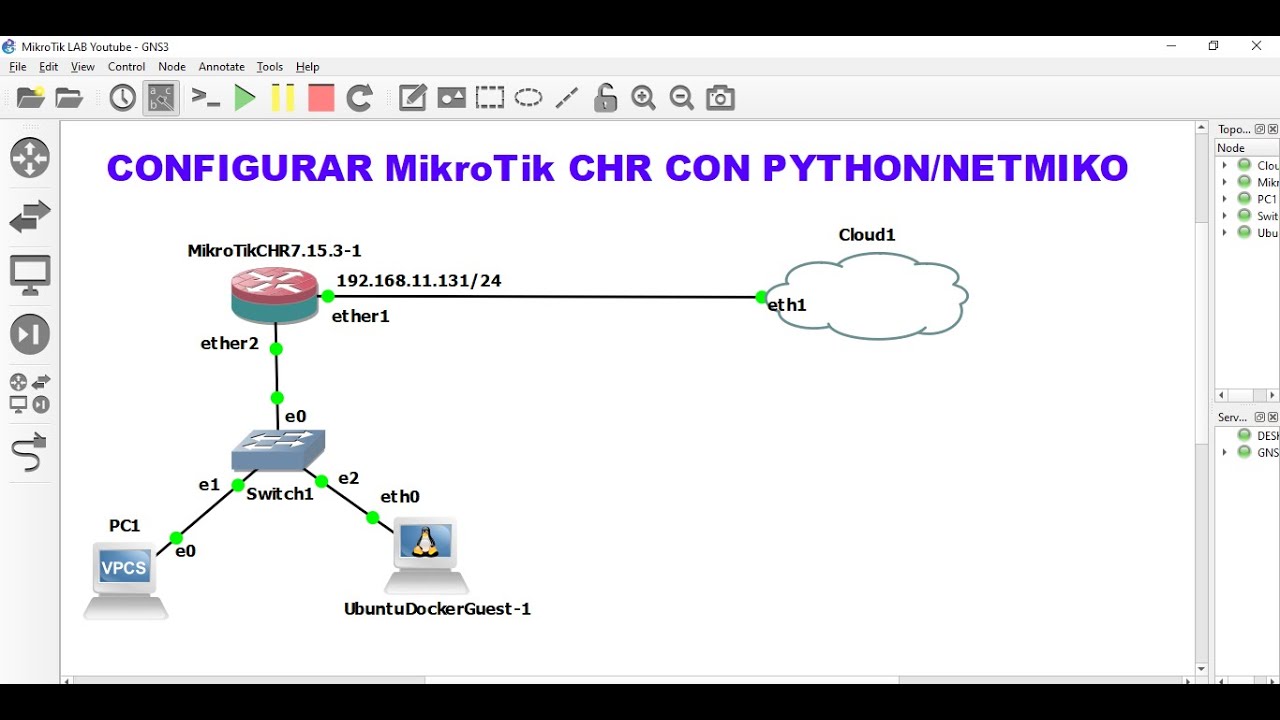Click the Open project folder icon
Screen dimensions: 1280x720
[69, 97]
